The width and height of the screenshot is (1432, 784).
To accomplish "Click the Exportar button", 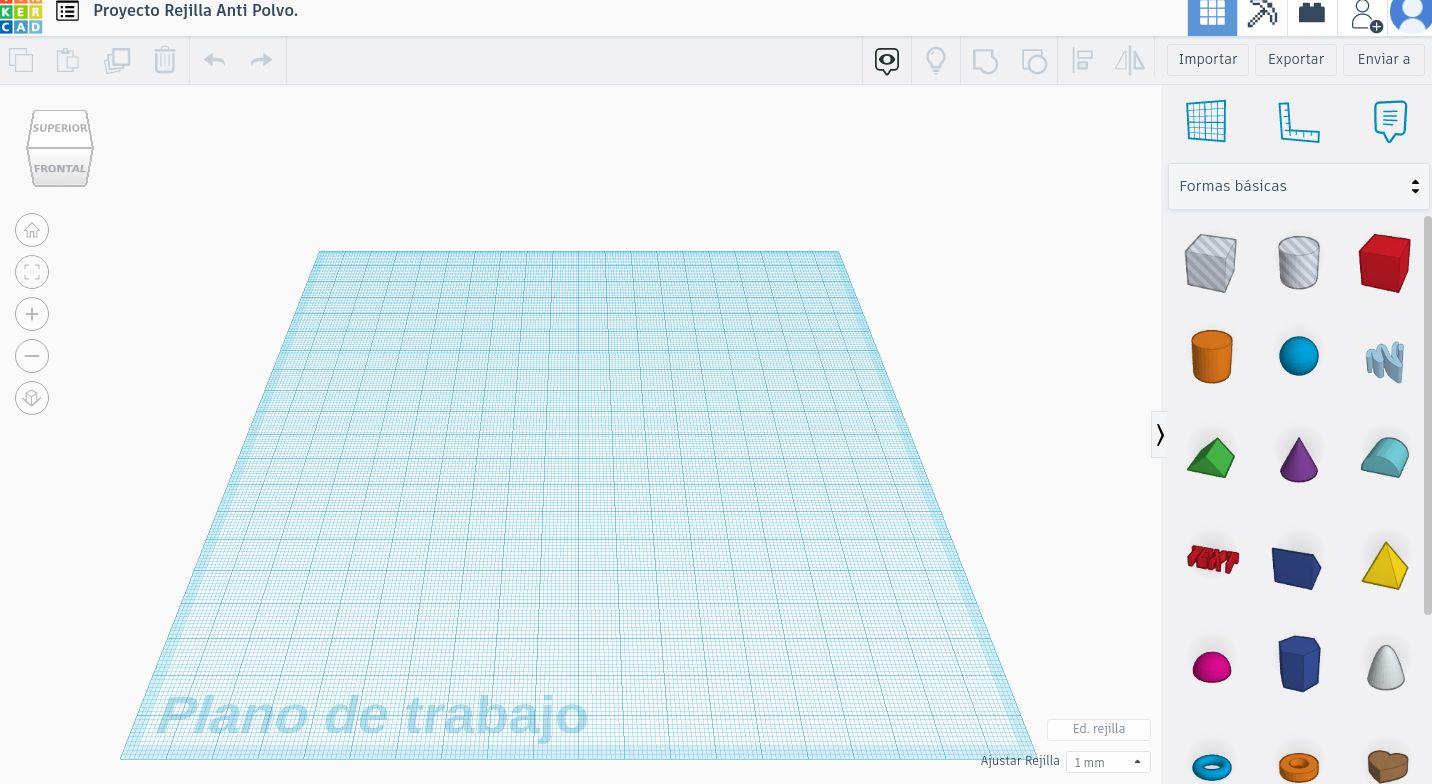I will click(1295, 59).
